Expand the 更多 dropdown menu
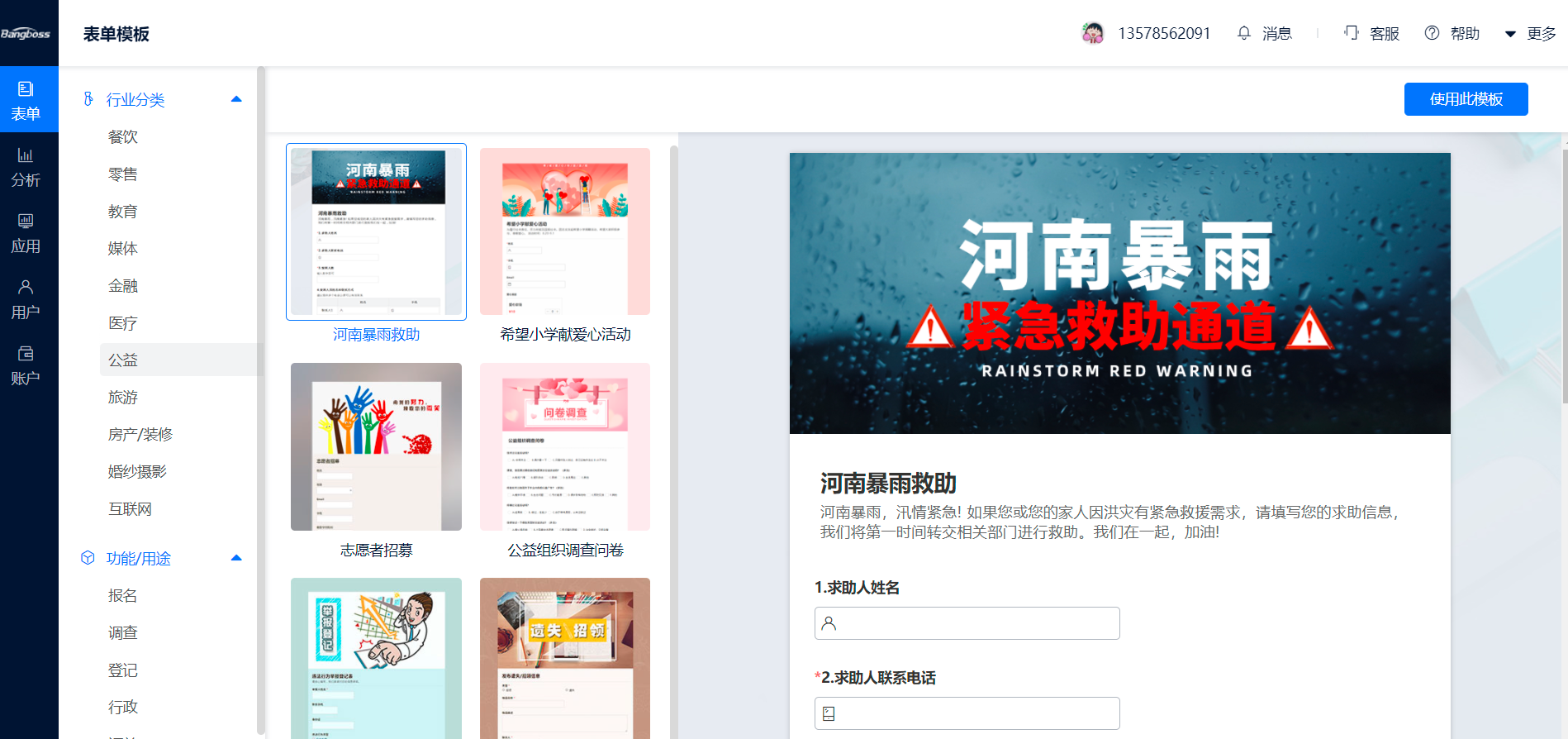The width and height of the screenshot is (1568, 739). (x=1532, y=34)
